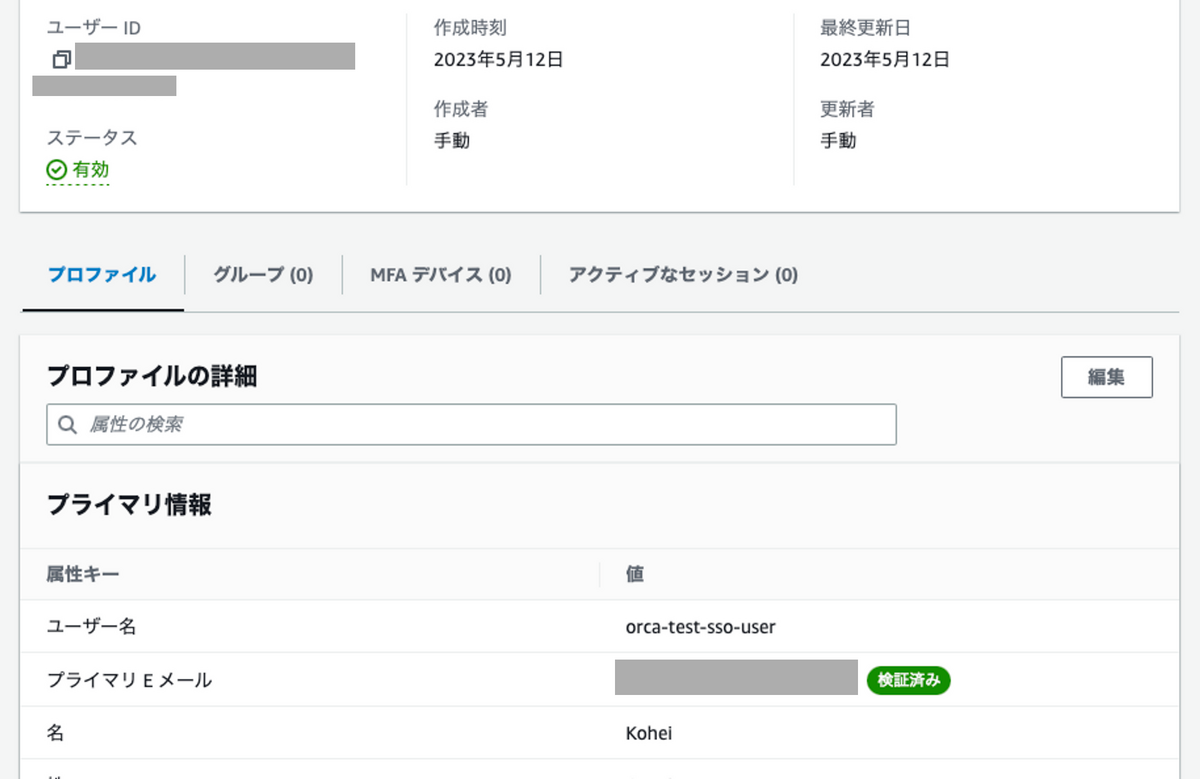Click the プロファイルの詳細 heading
This screenshot has width=1200, height=779.
click(x=152, y=376)
